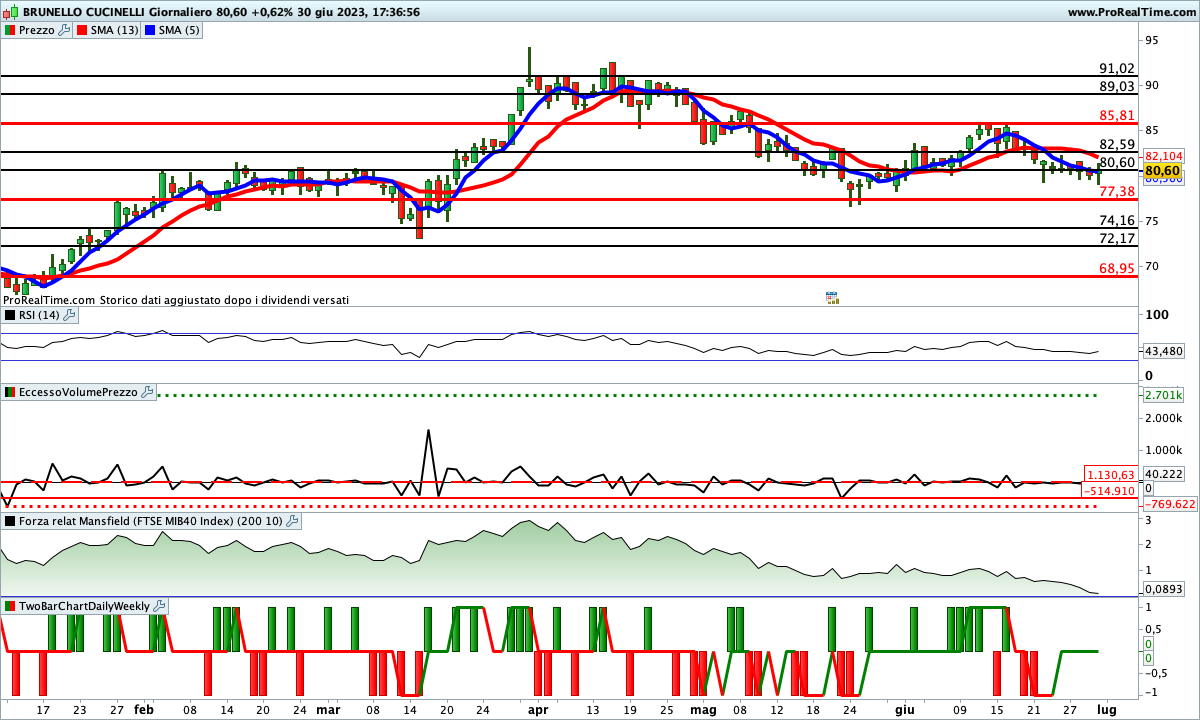Viewport: 1200px width, 720px height.
Task: Click the 89,03 level label
Action: pos(1117,87)
